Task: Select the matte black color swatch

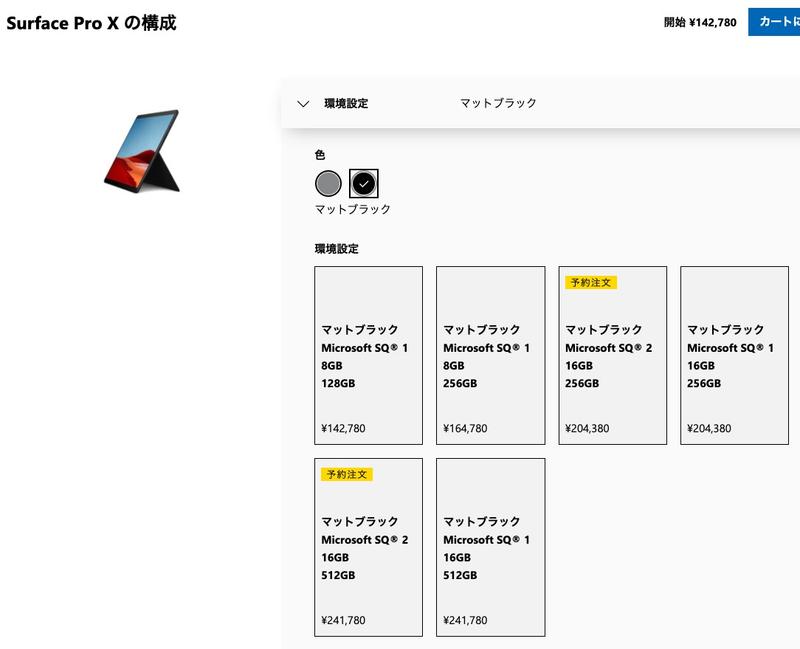Action: point(364,184)
